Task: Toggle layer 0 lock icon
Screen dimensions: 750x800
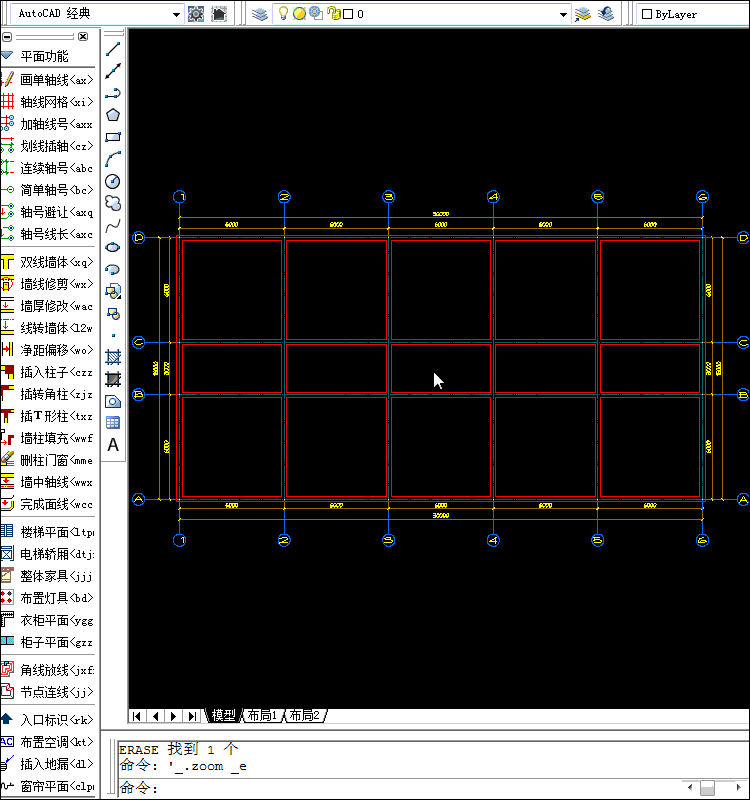Action: pyautogui.click(x=334, y=13)
